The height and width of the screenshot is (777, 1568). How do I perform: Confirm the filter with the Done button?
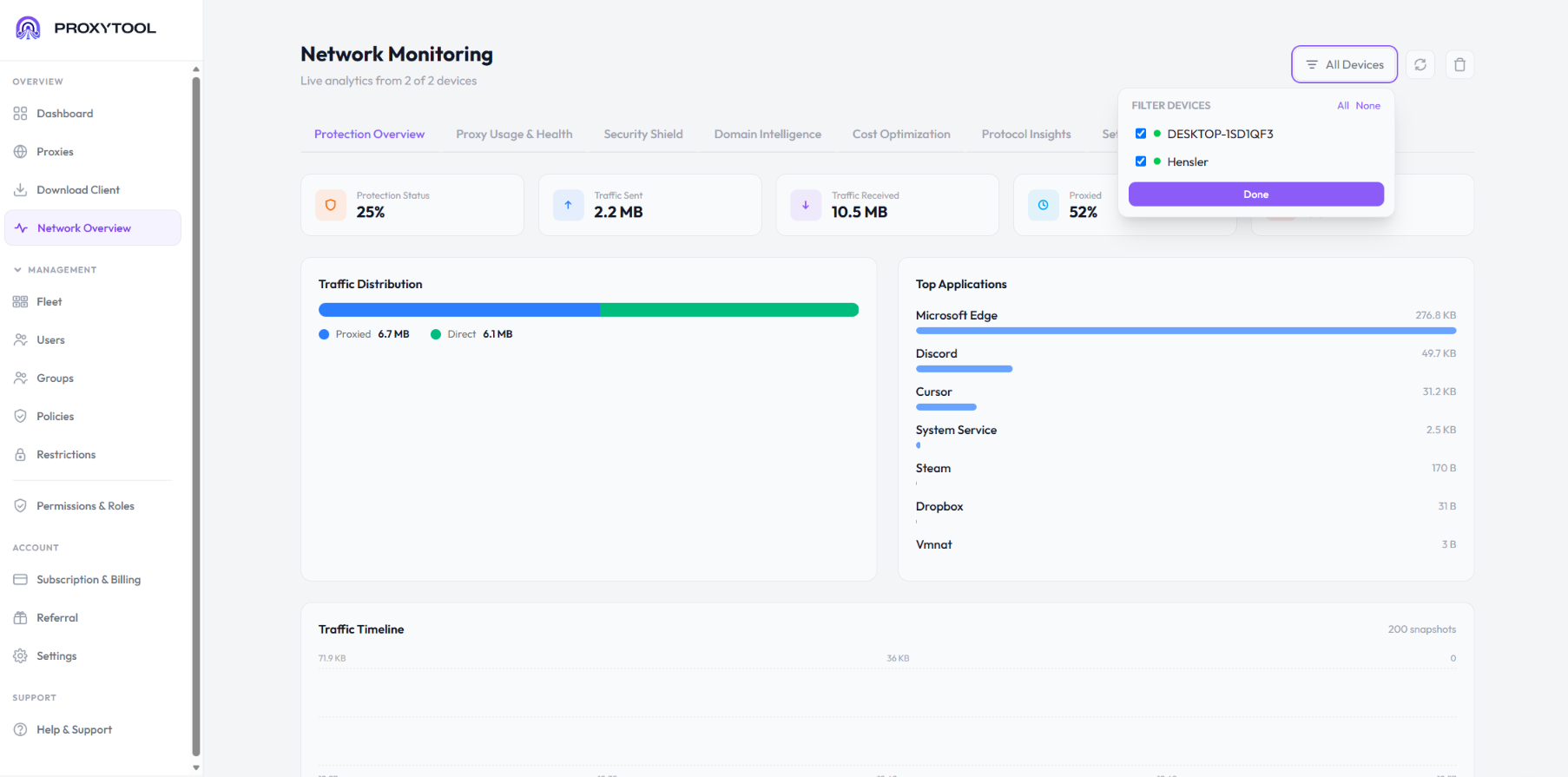coord(1255,194)
